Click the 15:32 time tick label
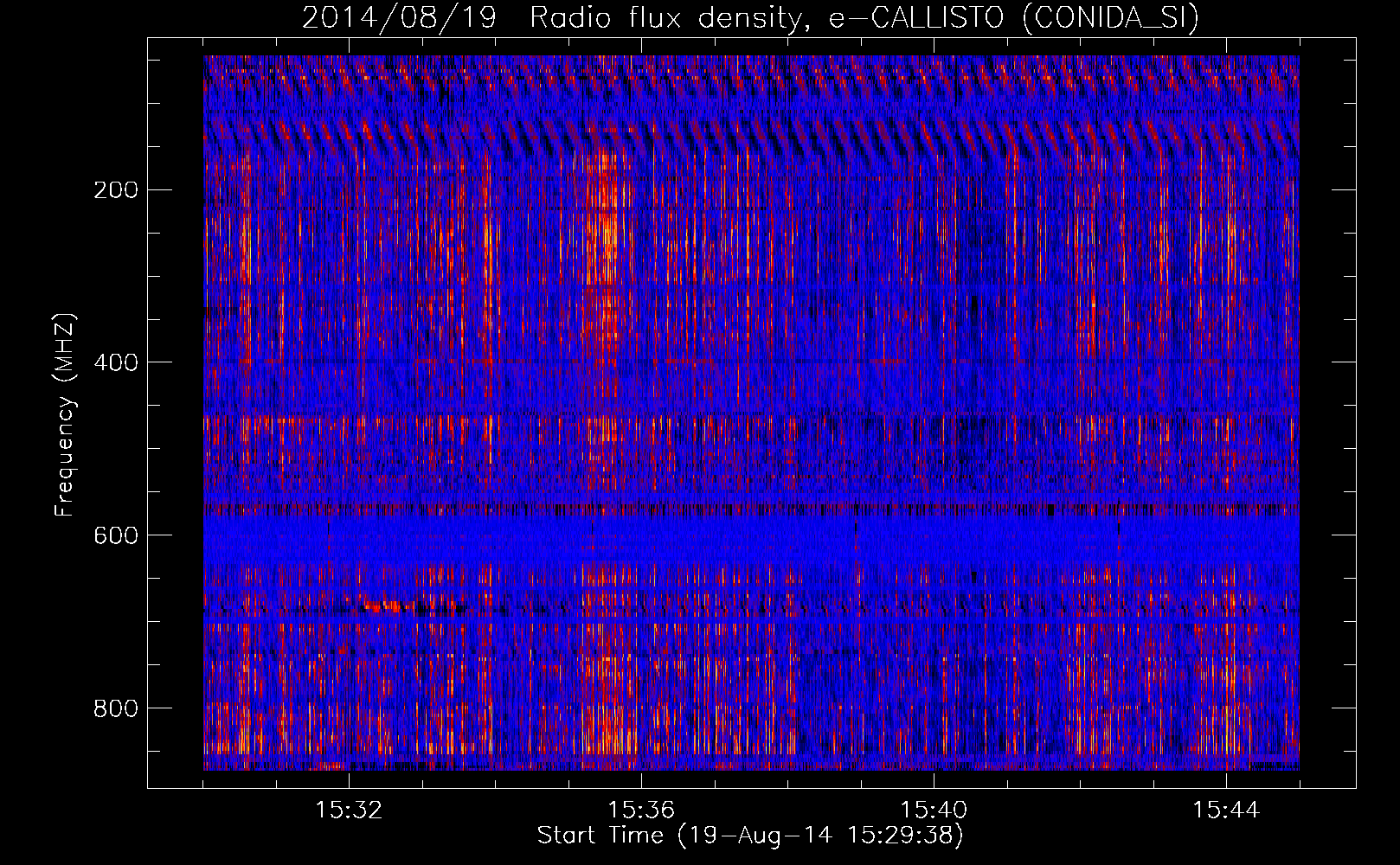Viewport: 1400px width, 865px height. coord(349,811)
